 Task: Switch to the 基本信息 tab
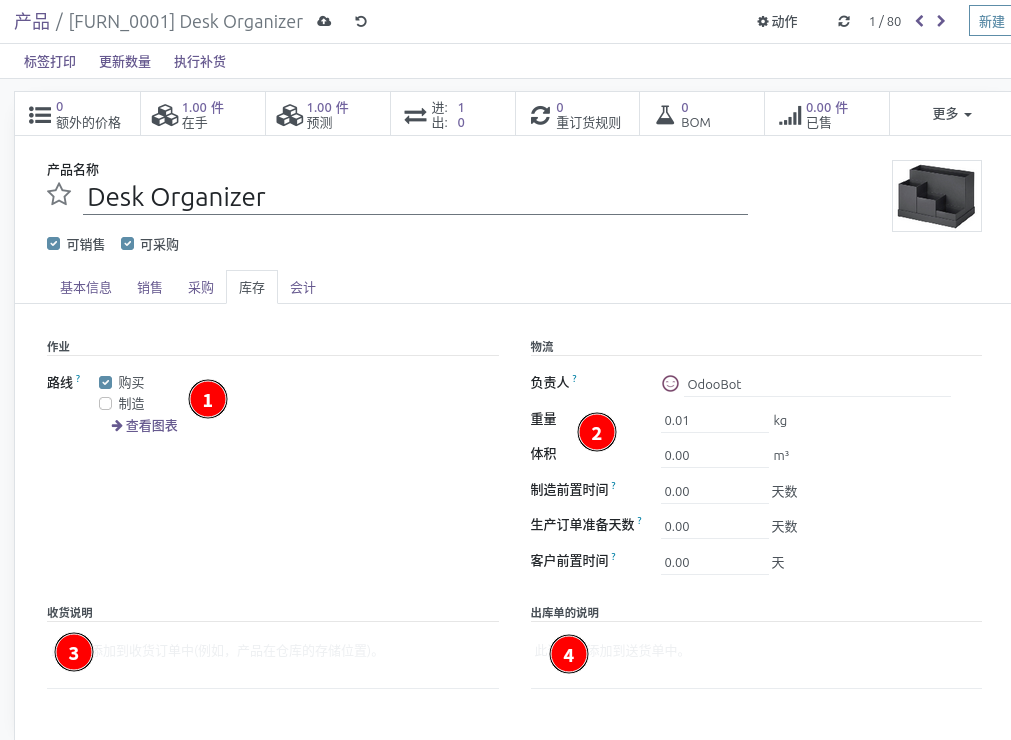(x=86, y=287)
